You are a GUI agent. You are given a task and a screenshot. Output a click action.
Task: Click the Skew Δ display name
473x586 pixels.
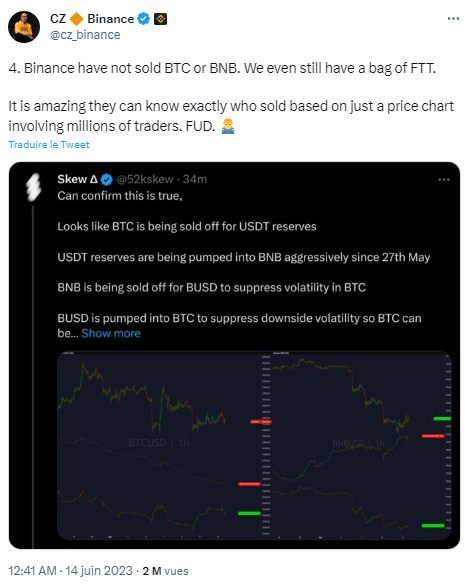click(x=77, y=179)
